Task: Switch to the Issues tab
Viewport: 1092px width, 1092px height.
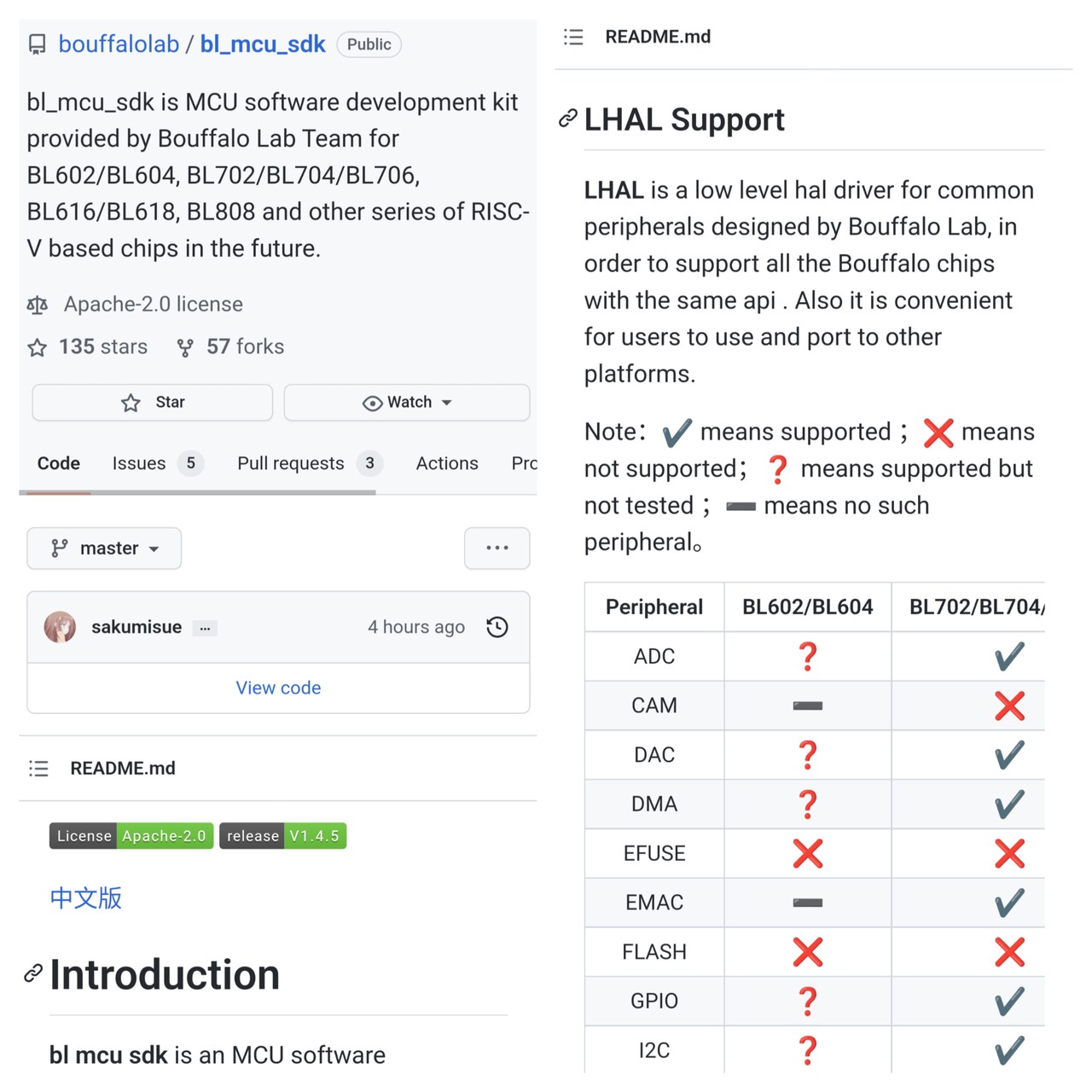Action: 139,463
